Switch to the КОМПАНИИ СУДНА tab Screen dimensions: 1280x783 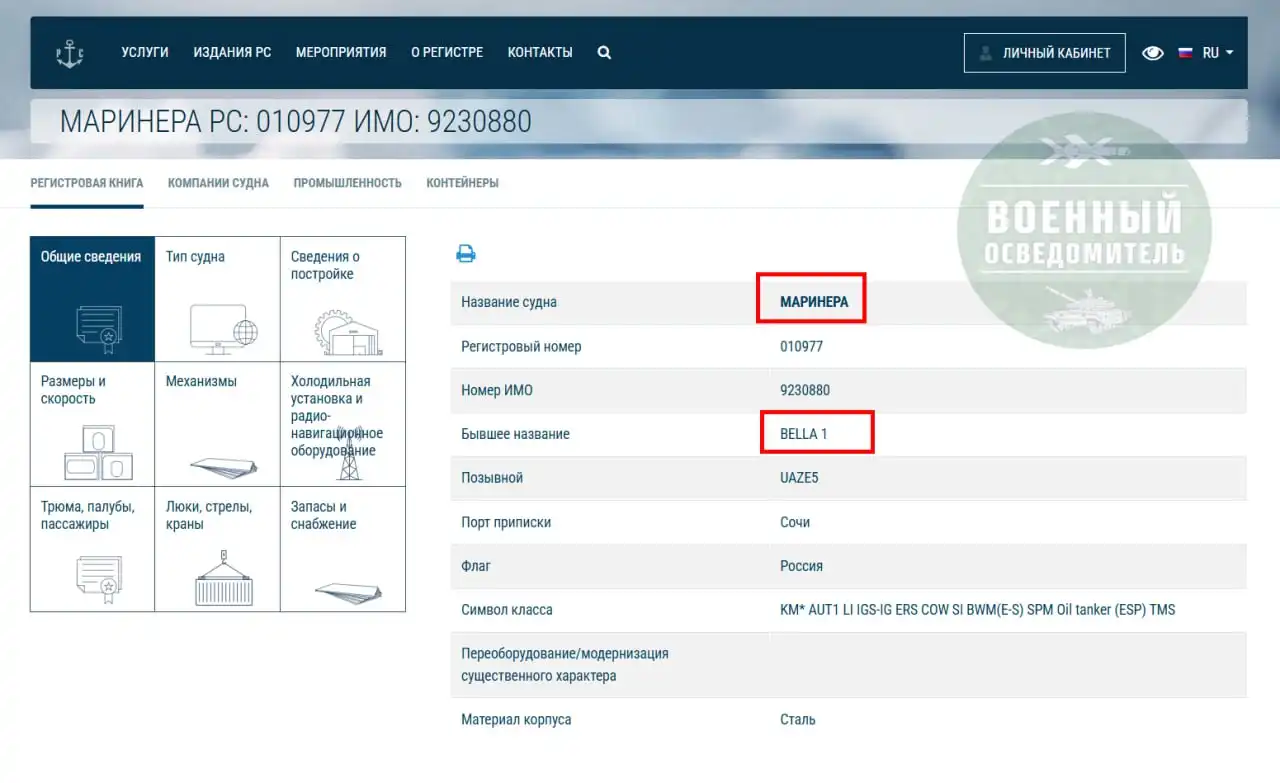218,183
